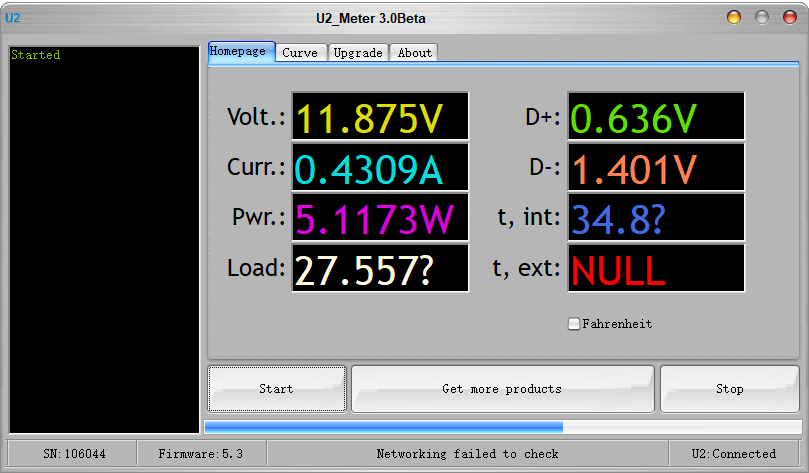Click the U2:Connected status indicator
The height and width of the screenshot is (473, 809).
[734, 454]
